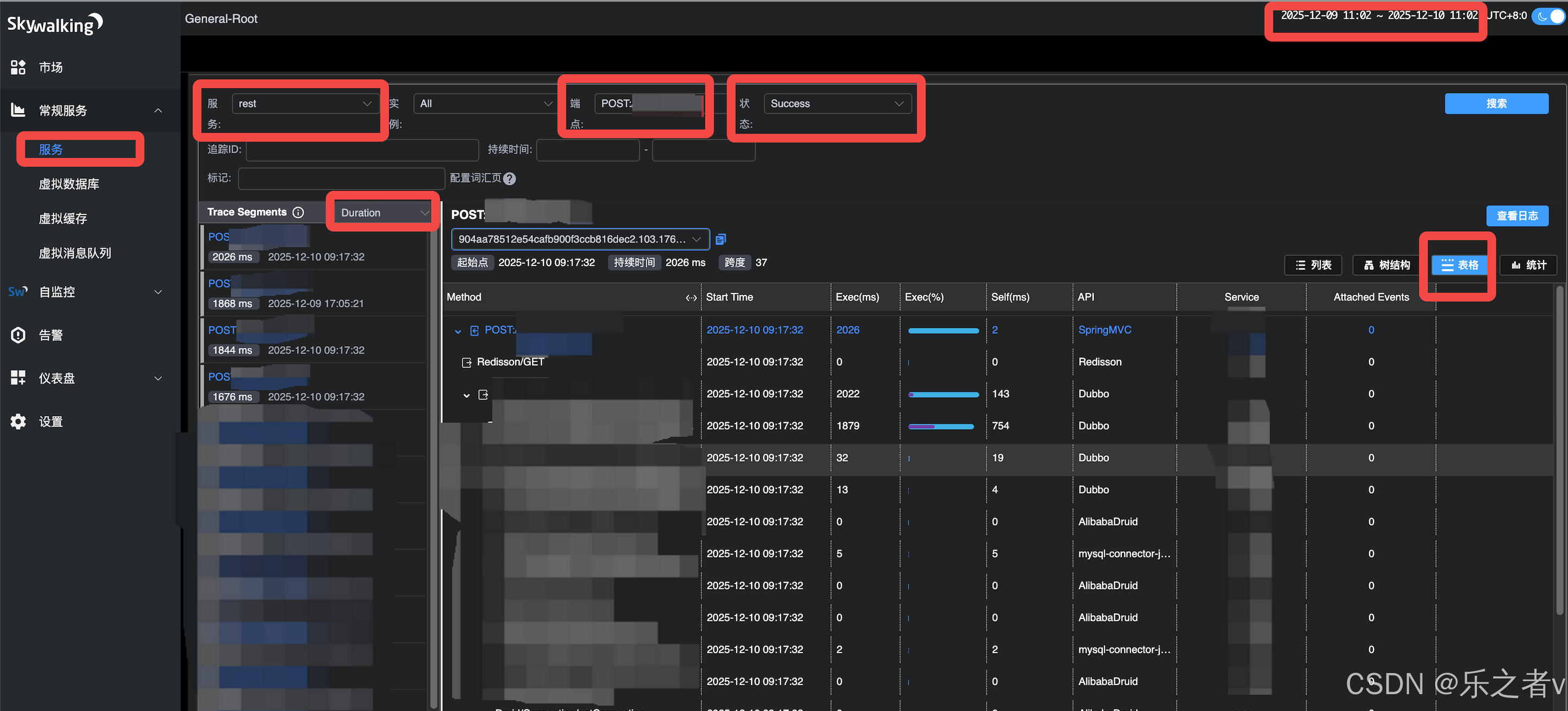This screenshot has width=1568, height=711.
Task: Click the Method column resize arrows icon
Action: pos(691,298)
